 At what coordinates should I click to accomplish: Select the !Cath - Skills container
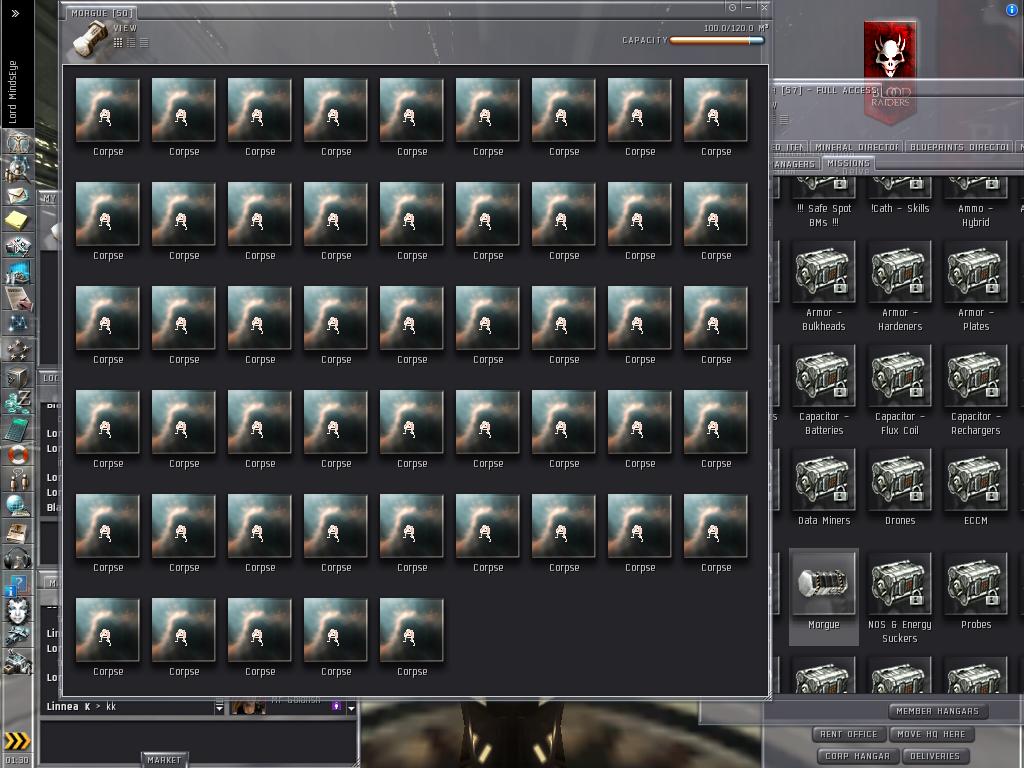(899, 196)
